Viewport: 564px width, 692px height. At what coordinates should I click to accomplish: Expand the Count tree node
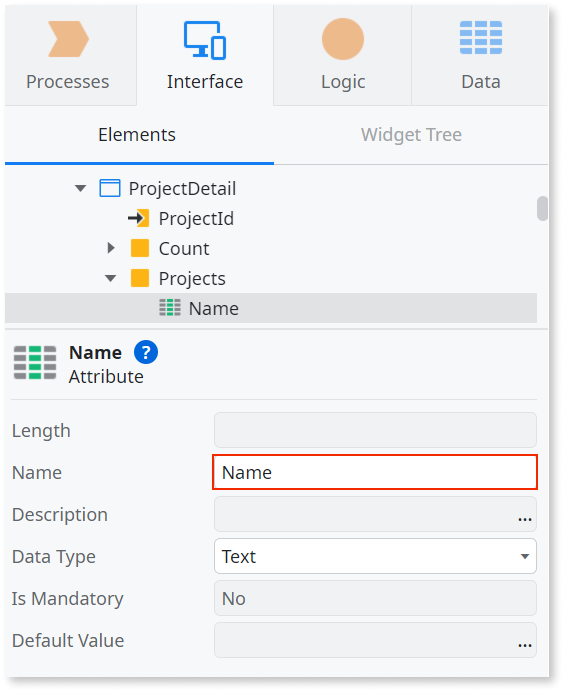(x=111, y=248)
